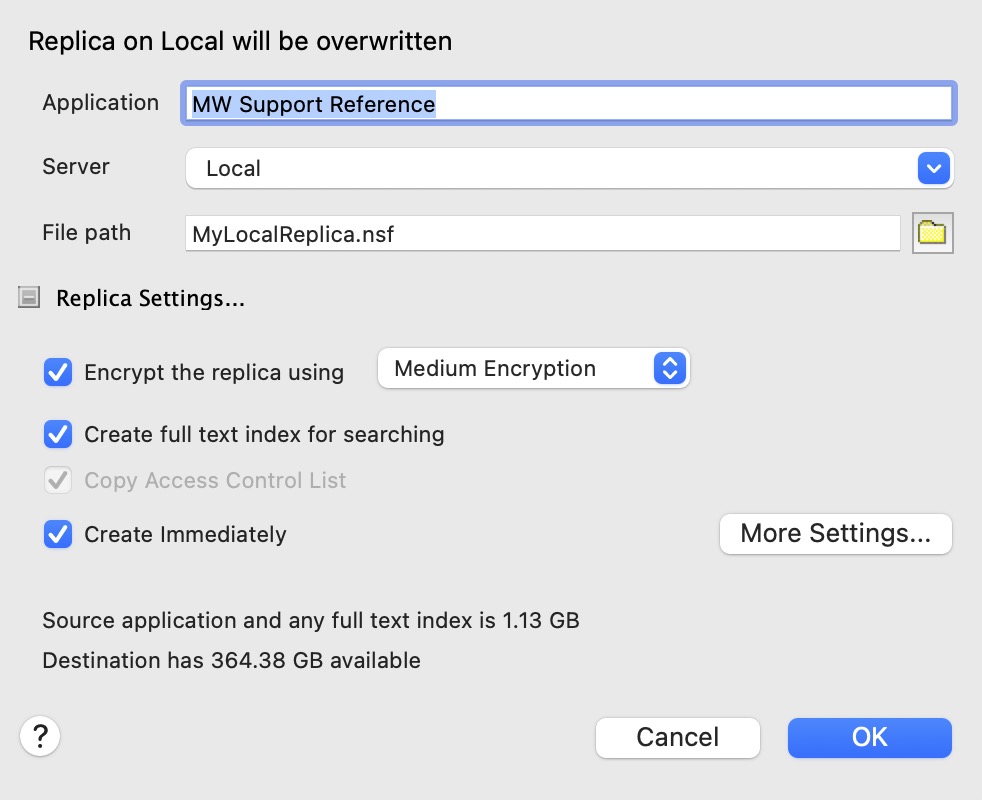Click the help question mark icon
This screenshot has width=982, height=800.
tap(40, 736)
